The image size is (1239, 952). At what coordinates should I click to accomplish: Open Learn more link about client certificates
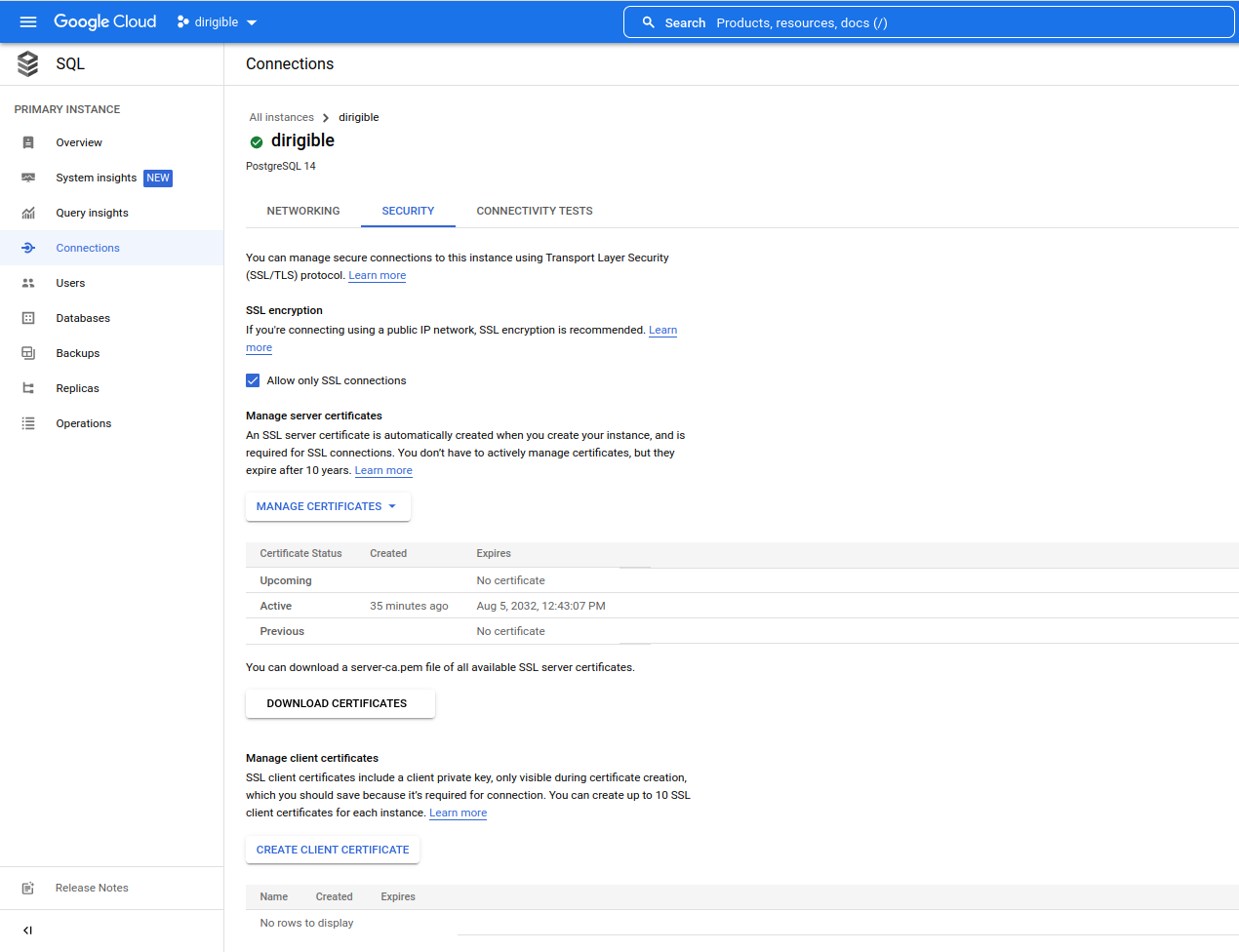point(459,813)
